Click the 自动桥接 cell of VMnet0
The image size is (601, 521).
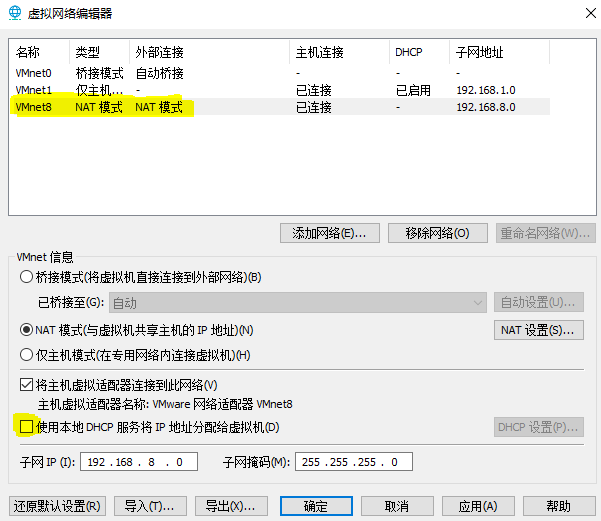159,73
